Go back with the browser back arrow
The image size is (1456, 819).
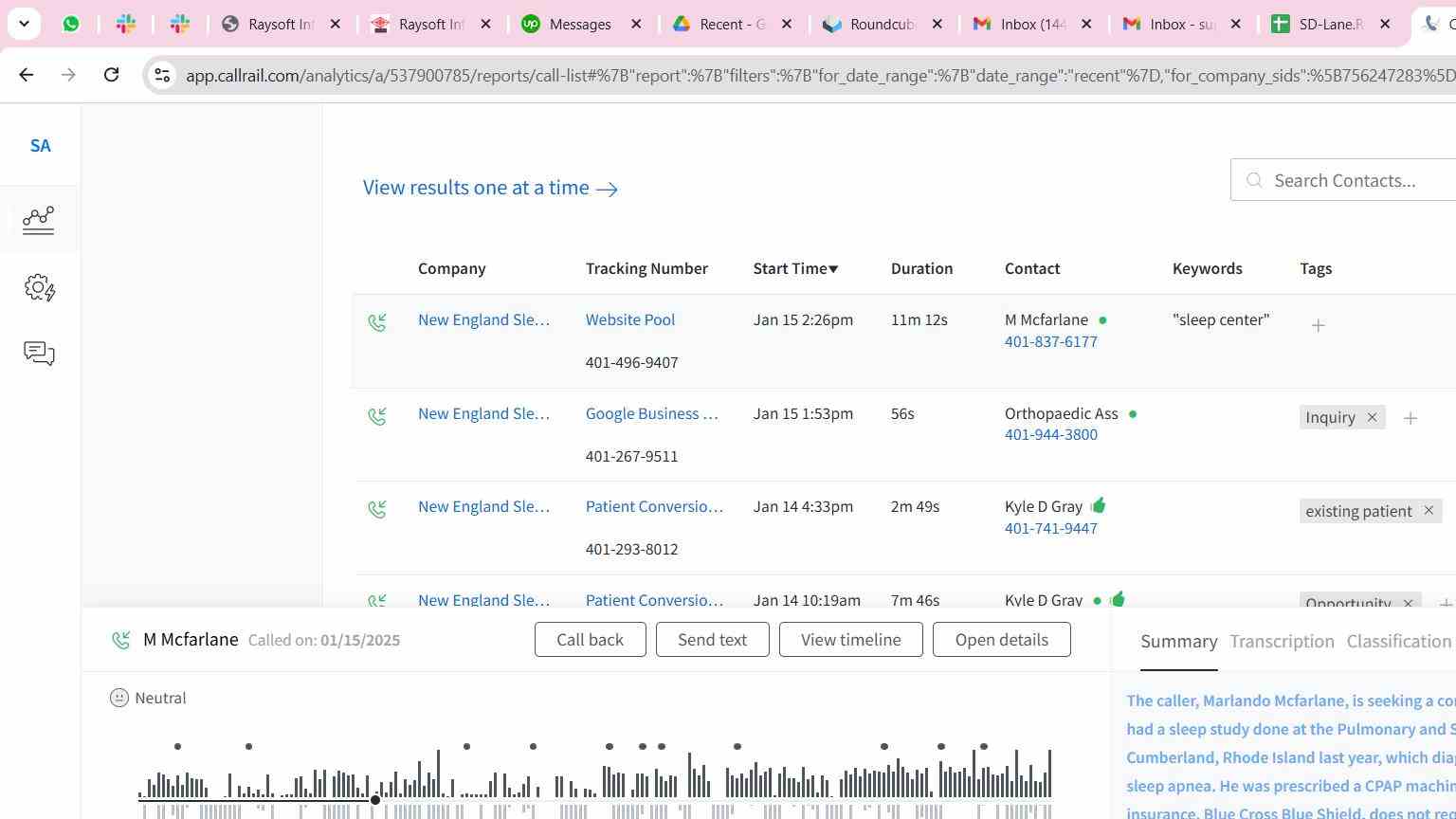(x=27, y=74)
